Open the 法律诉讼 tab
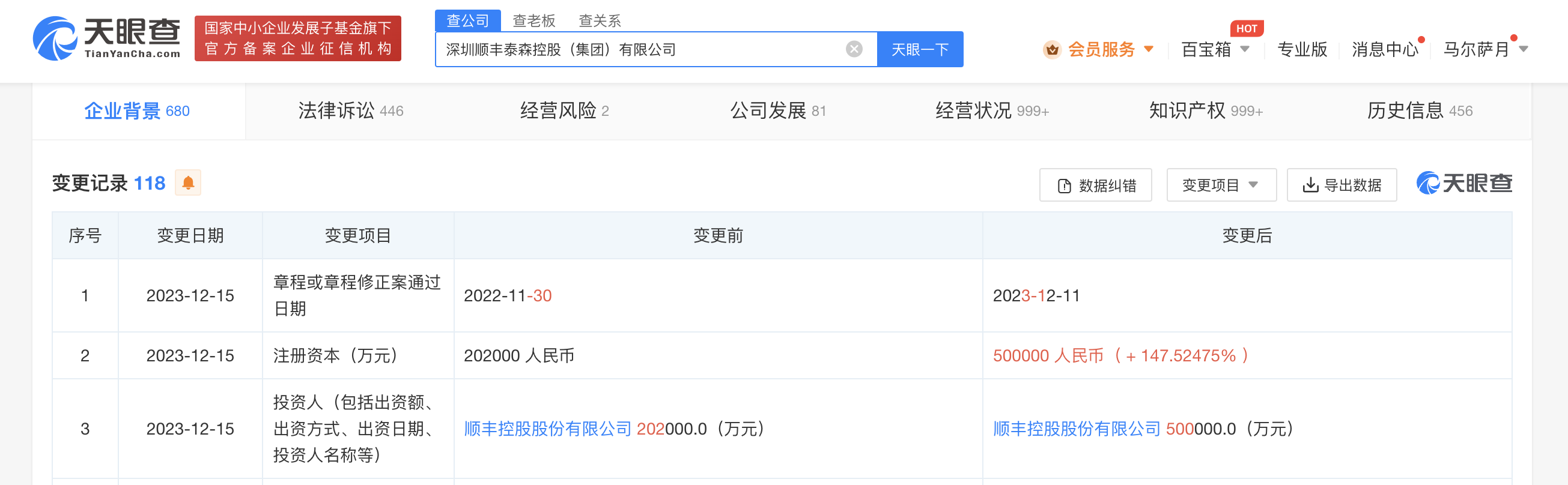The height and width of the screenshot is (485, 1568). [x=351, y=111]
